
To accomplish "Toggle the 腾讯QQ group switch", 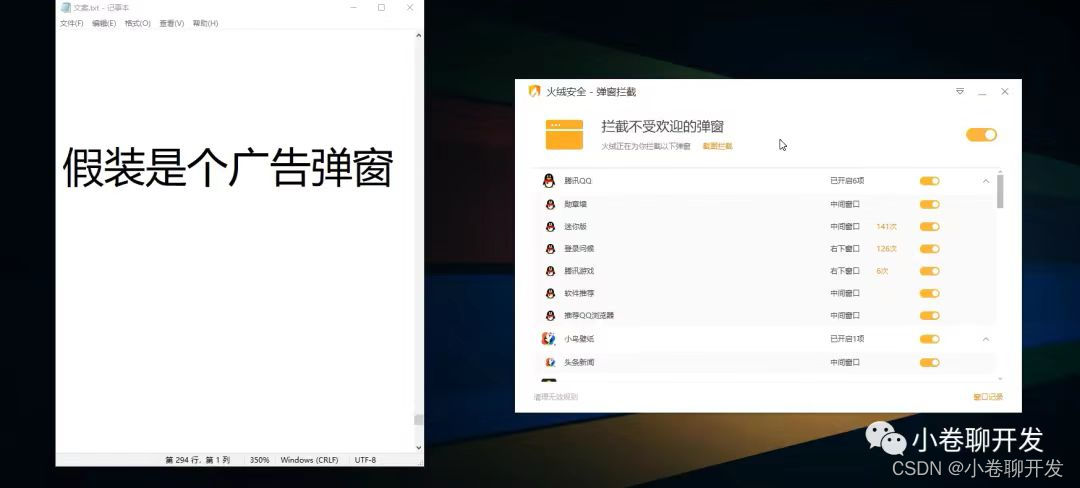I will (x=930, y=181).
